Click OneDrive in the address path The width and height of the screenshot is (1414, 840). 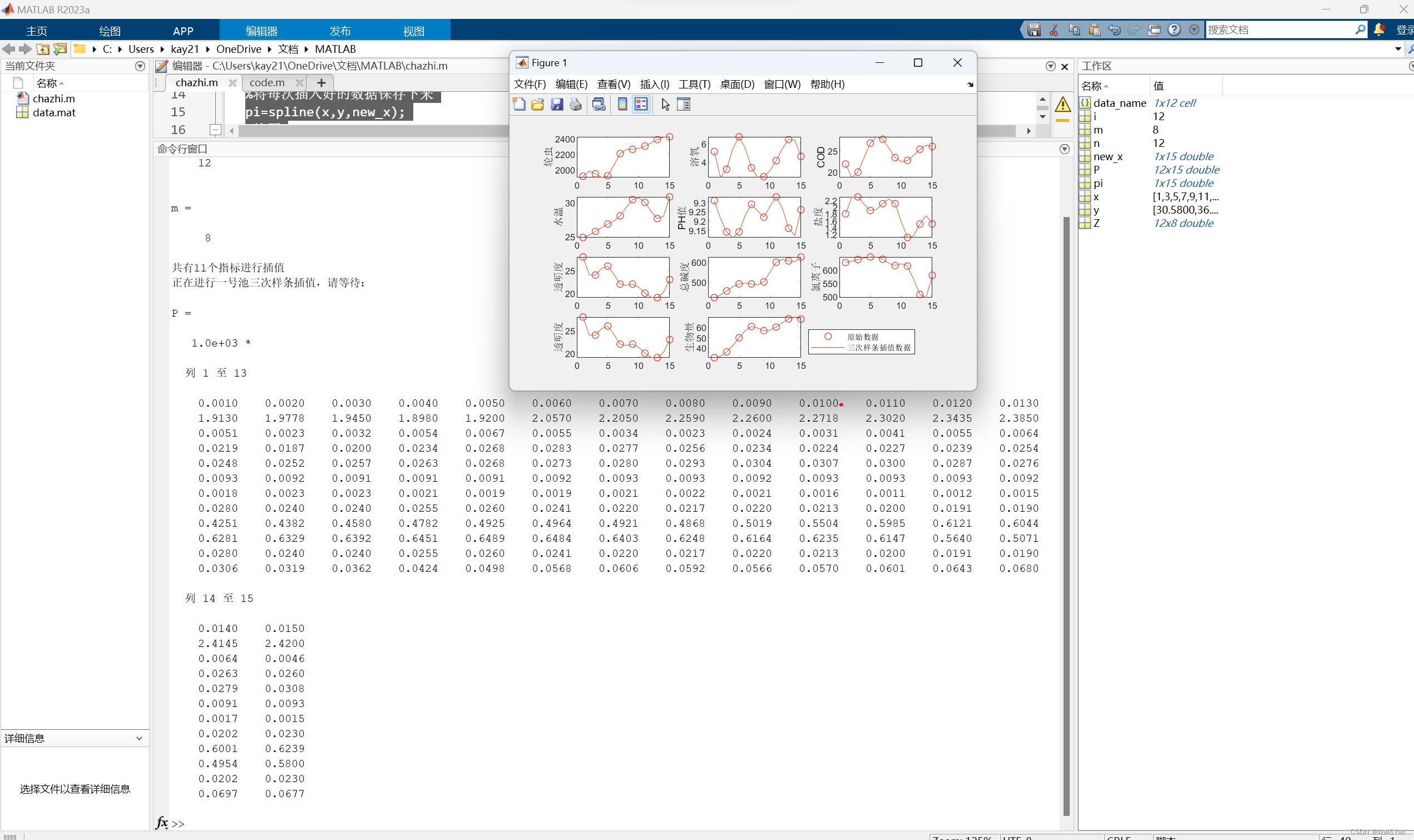239,50
